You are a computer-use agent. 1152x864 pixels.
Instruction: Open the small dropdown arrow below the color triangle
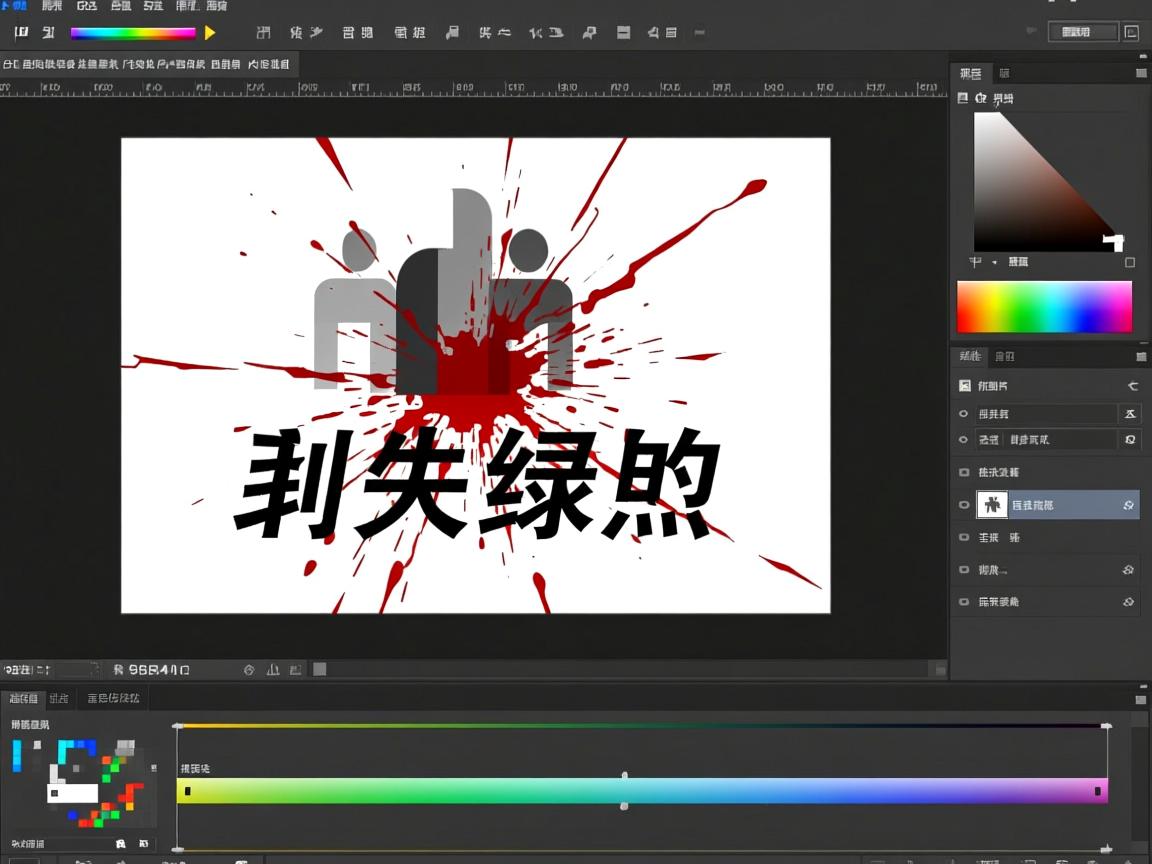[994, 262]
